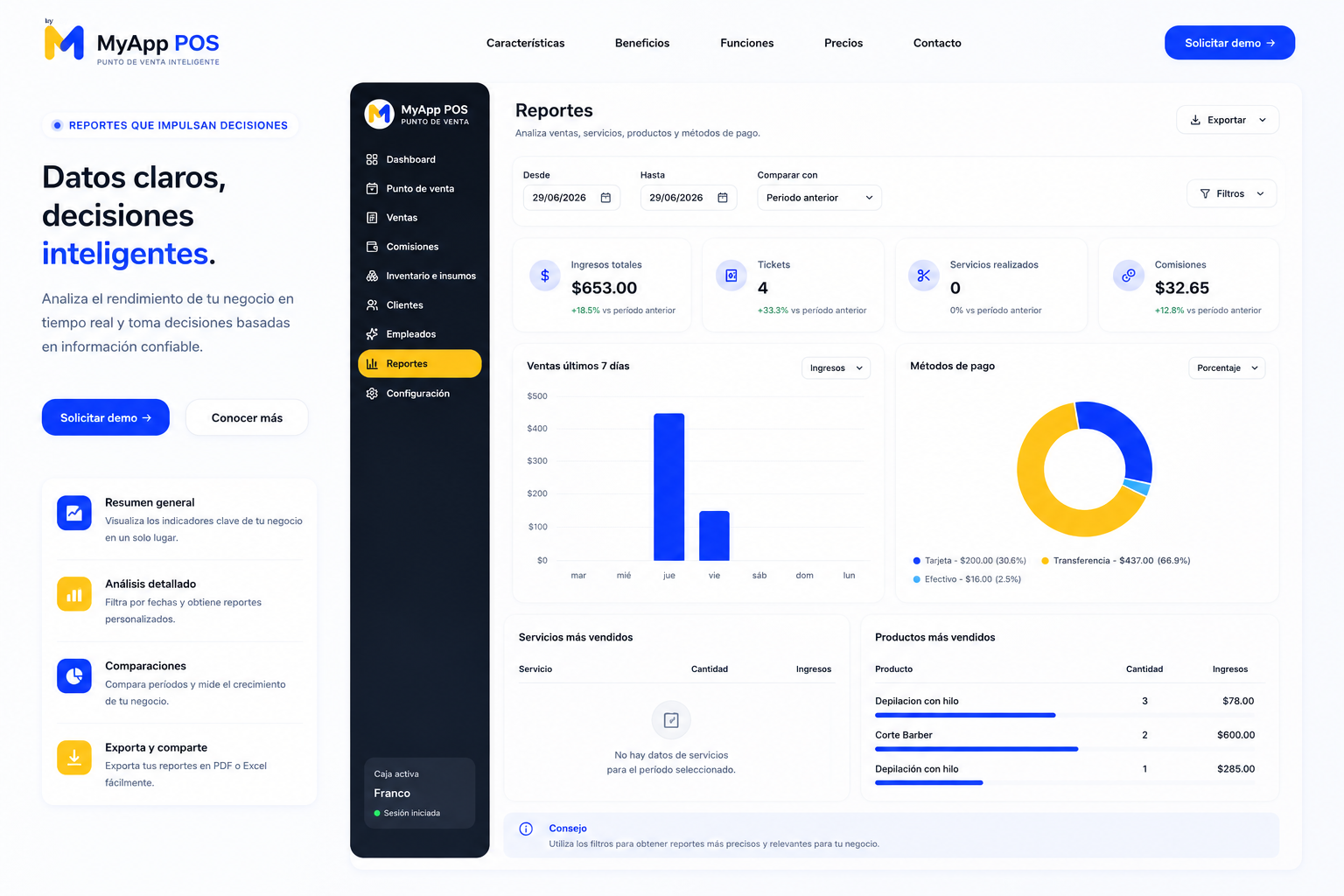Click the Consejo info icon
The image size is (1344, 896).
(x=526, y=829)
